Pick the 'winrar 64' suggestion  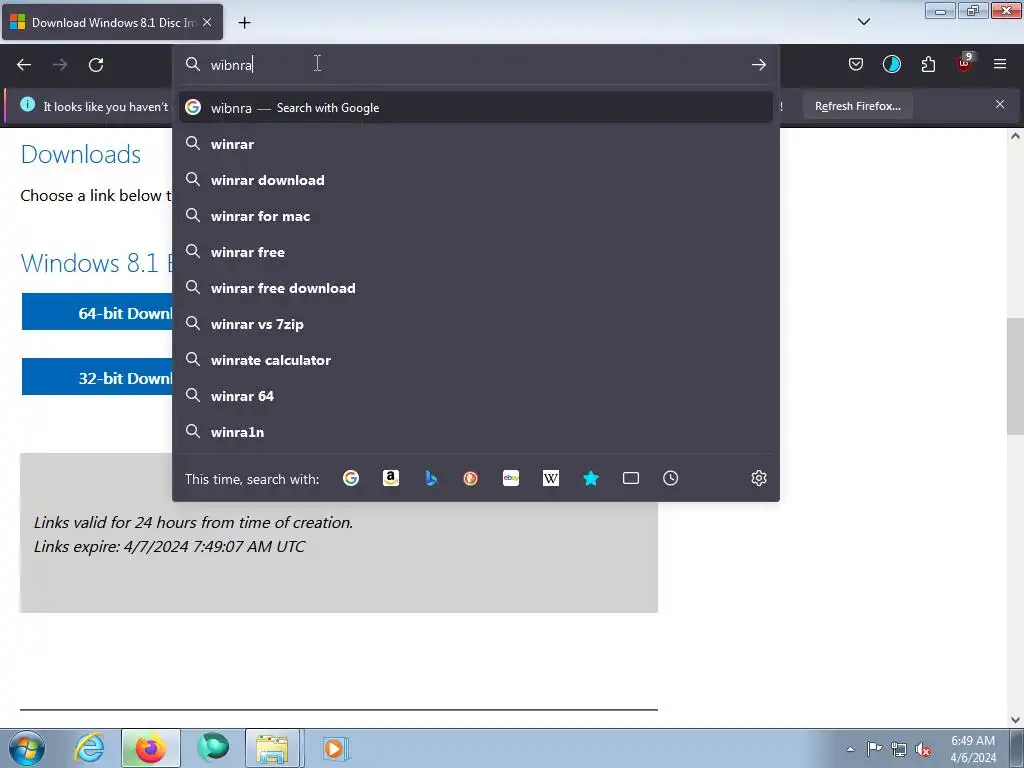tap(475, 396)
